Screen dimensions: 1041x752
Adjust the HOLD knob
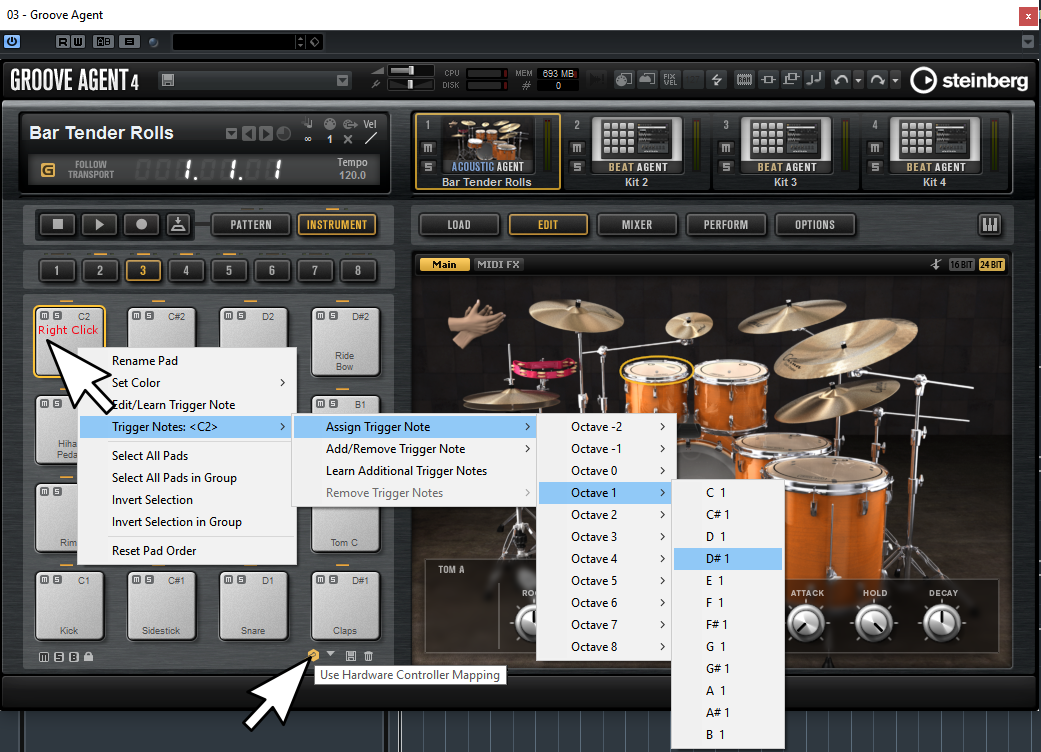874,623
